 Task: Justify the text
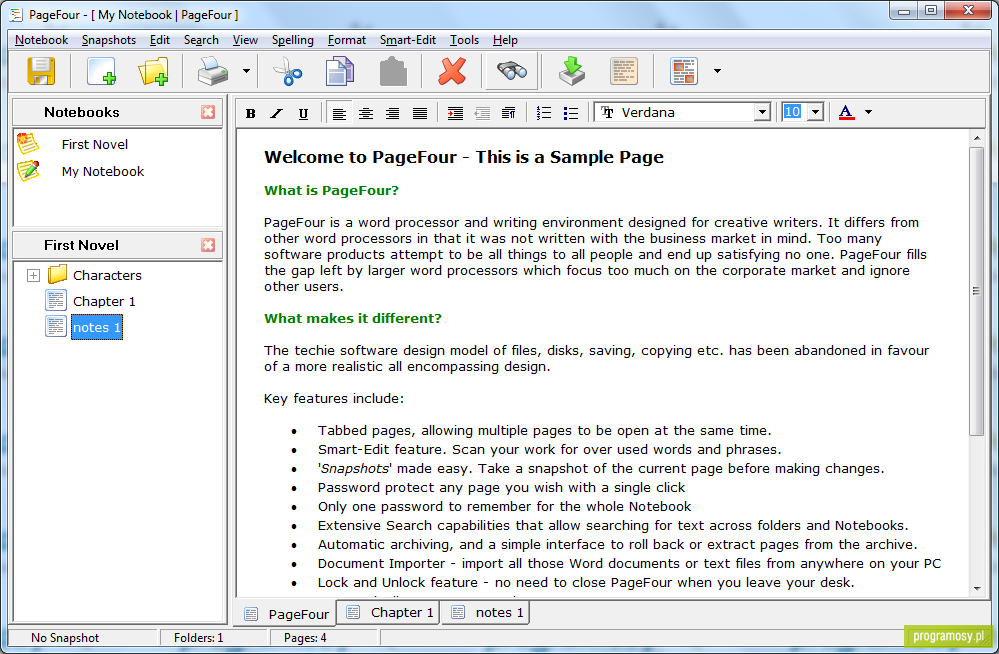point(419,113)
